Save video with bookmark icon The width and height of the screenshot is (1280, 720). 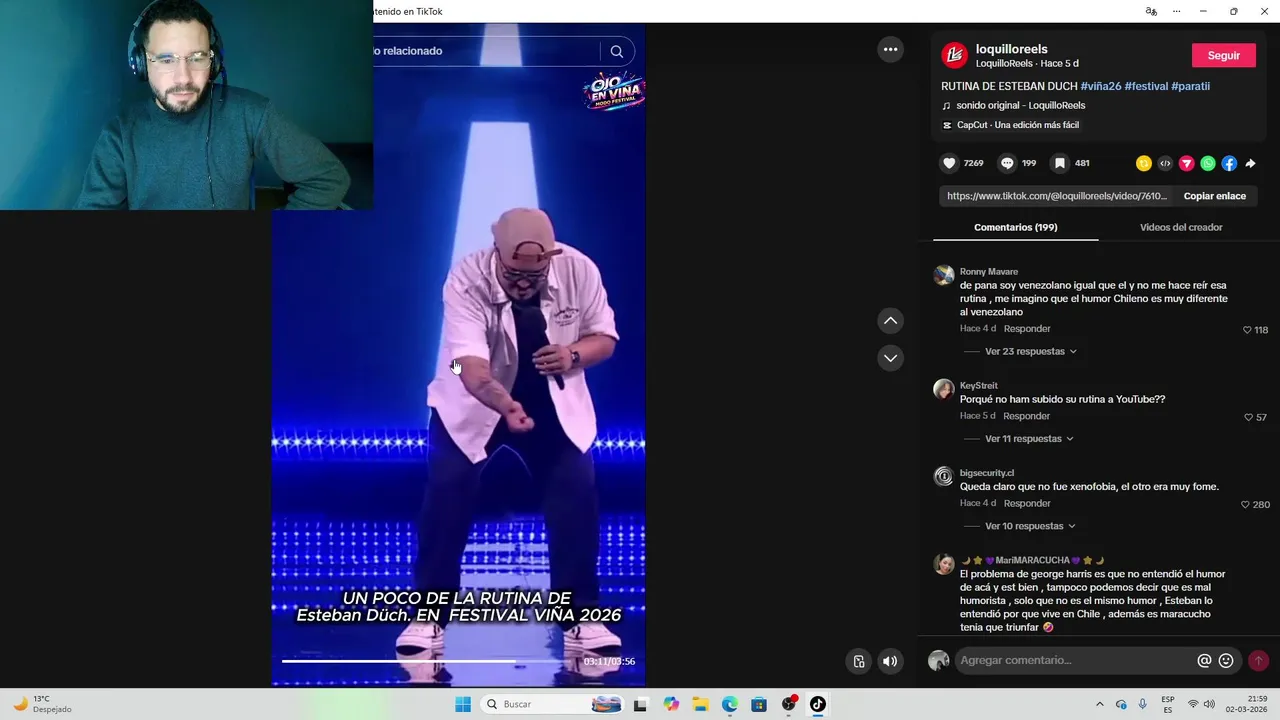tap(1060, 163)
